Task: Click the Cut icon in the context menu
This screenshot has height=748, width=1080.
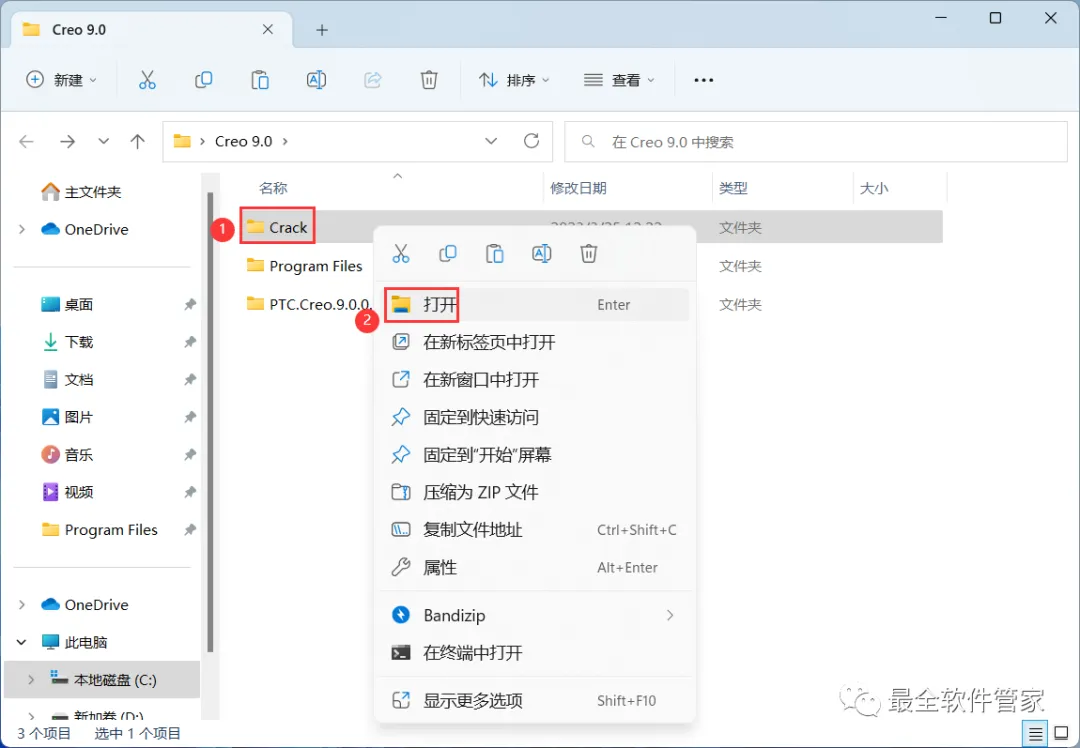Action: [x=401, y=253]
